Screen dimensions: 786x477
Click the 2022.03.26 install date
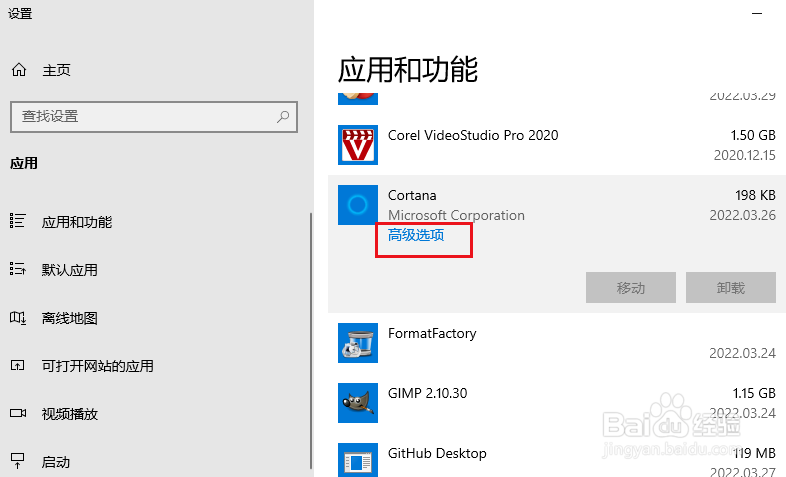[742, 215]
